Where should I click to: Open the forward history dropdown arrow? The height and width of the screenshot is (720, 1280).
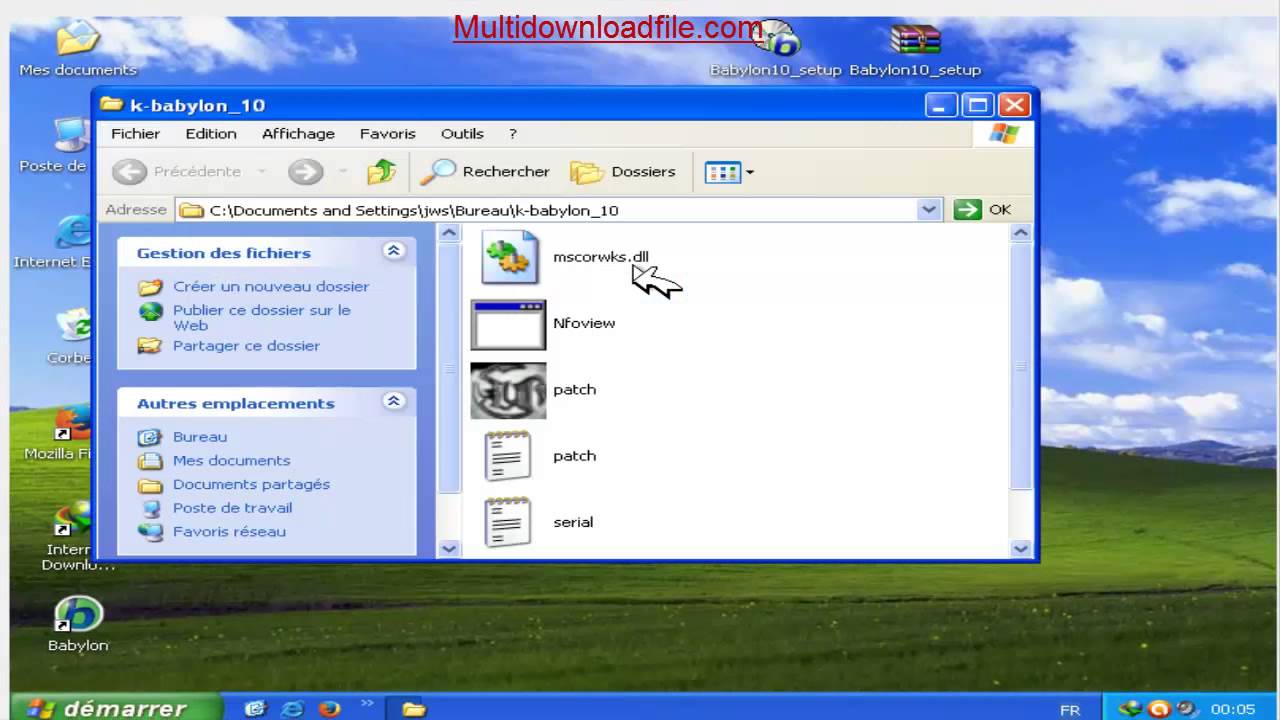point(342,172)
